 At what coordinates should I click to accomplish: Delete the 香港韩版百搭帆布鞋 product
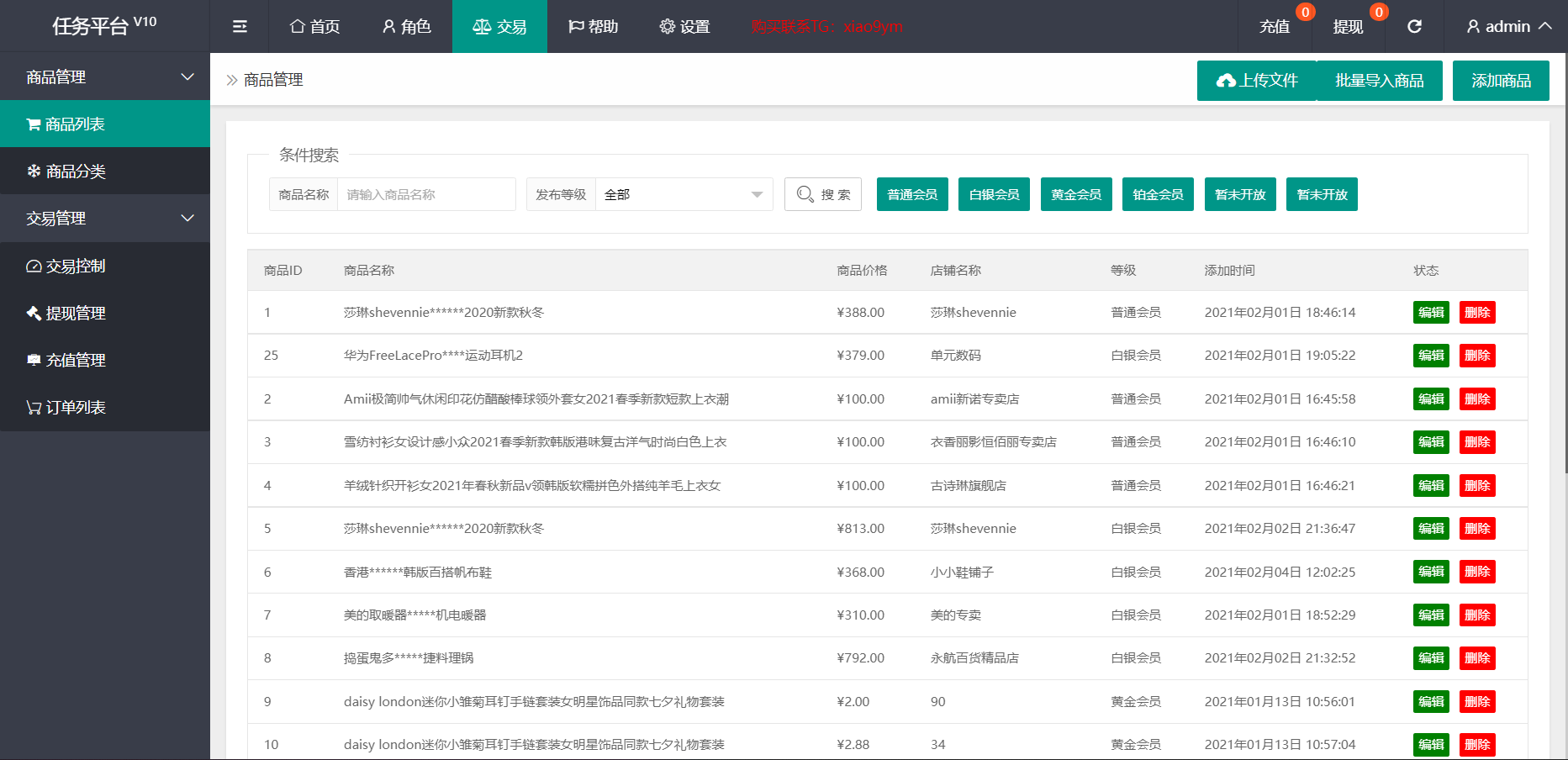click(x=1477, y=572)
